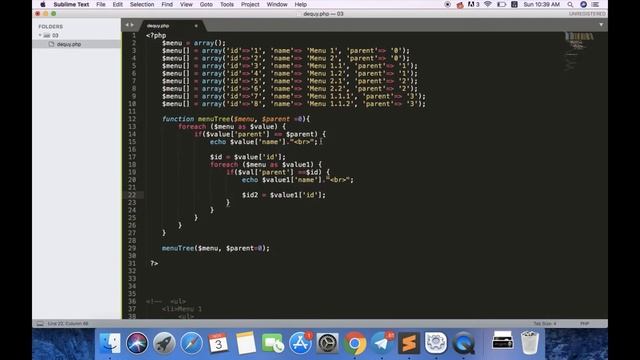Open the Trash in the dock
This screenshot has height=360, width=640.
coord(529,343)
